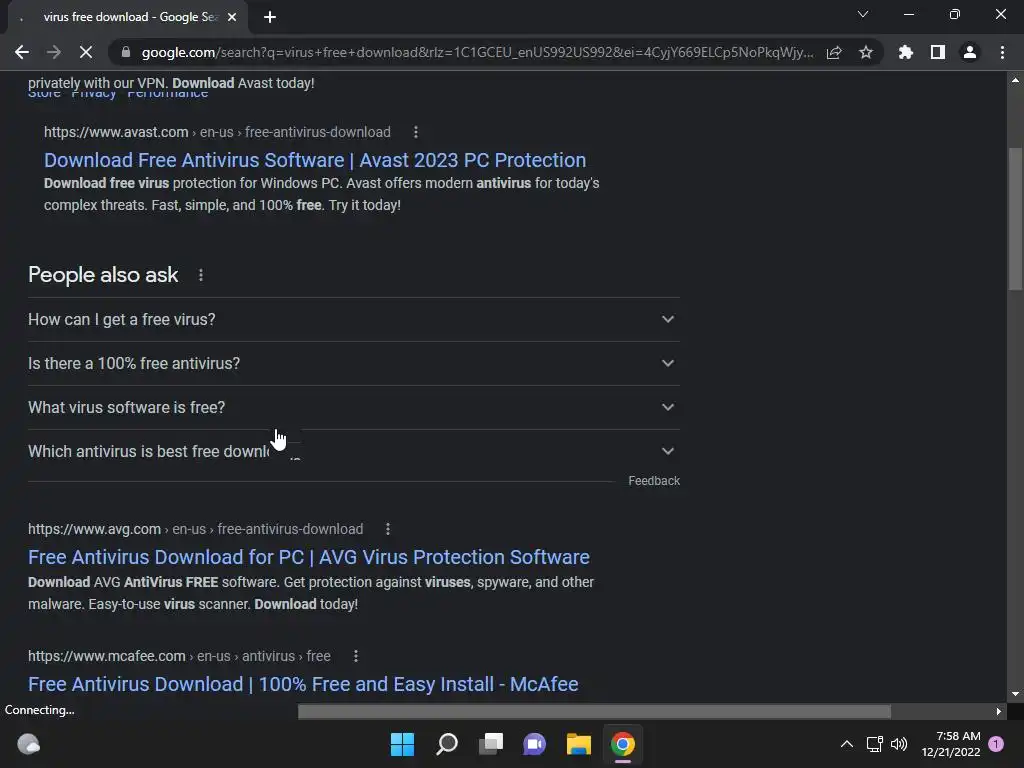1024x768 pixels.
Task: Open the Windows Start menu
Action: point(402,744)
